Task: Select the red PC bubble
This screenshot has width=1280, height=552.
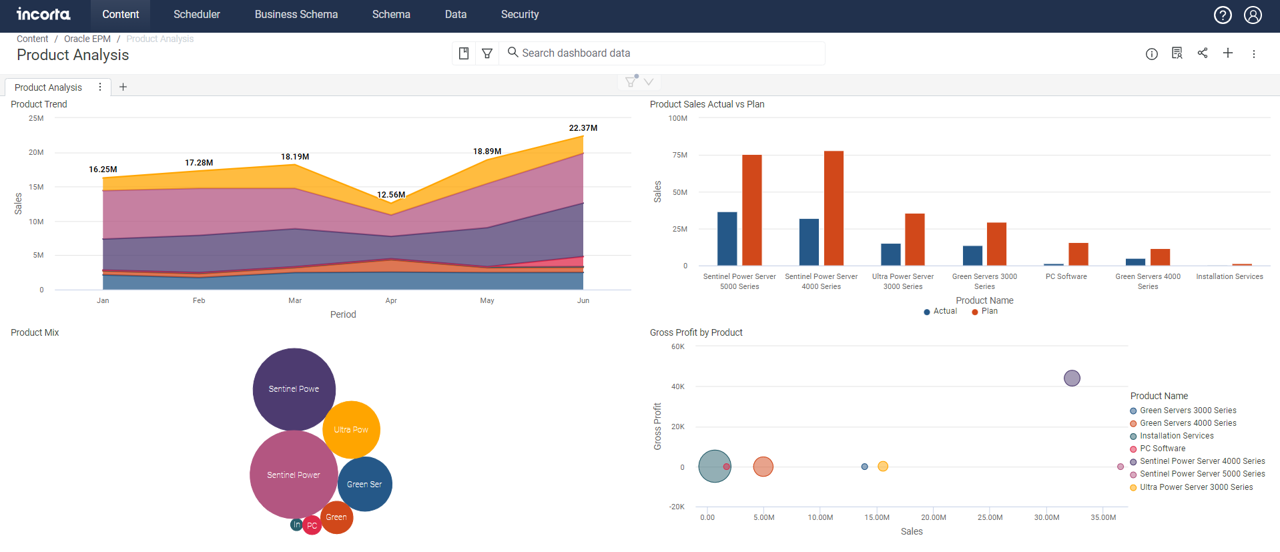Action: 312,525
